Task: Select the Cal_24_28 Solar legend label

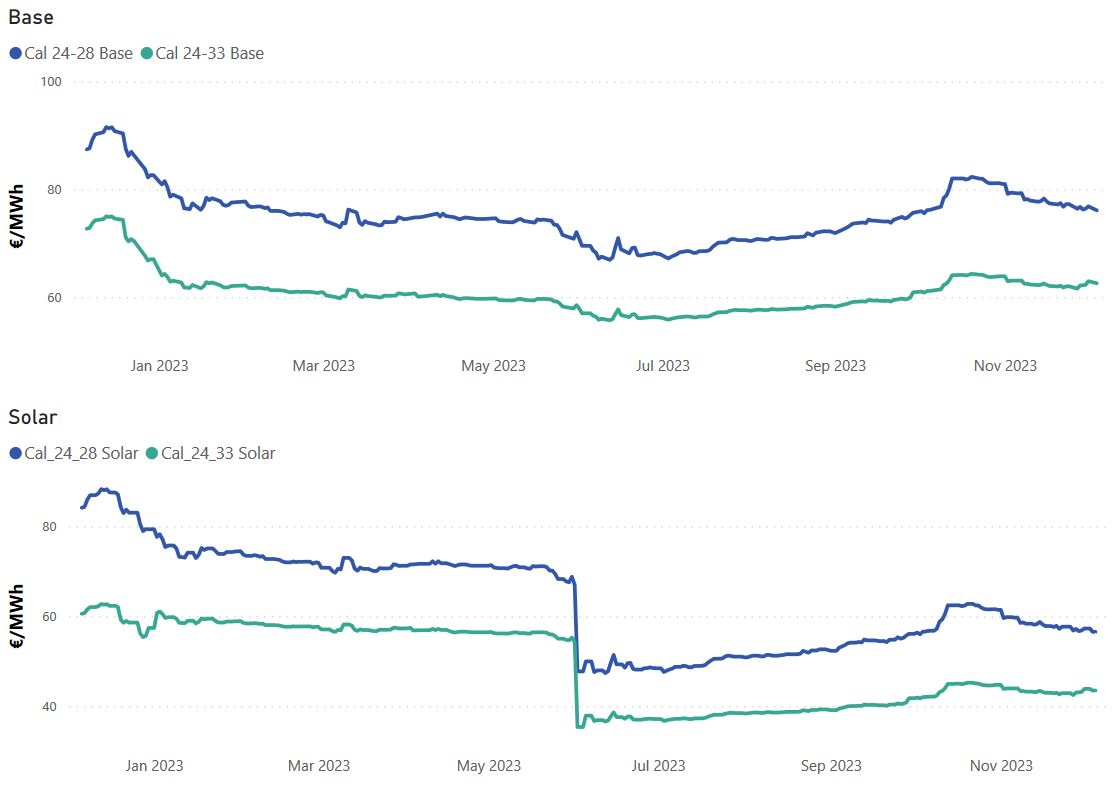Action: coord(81,454)
